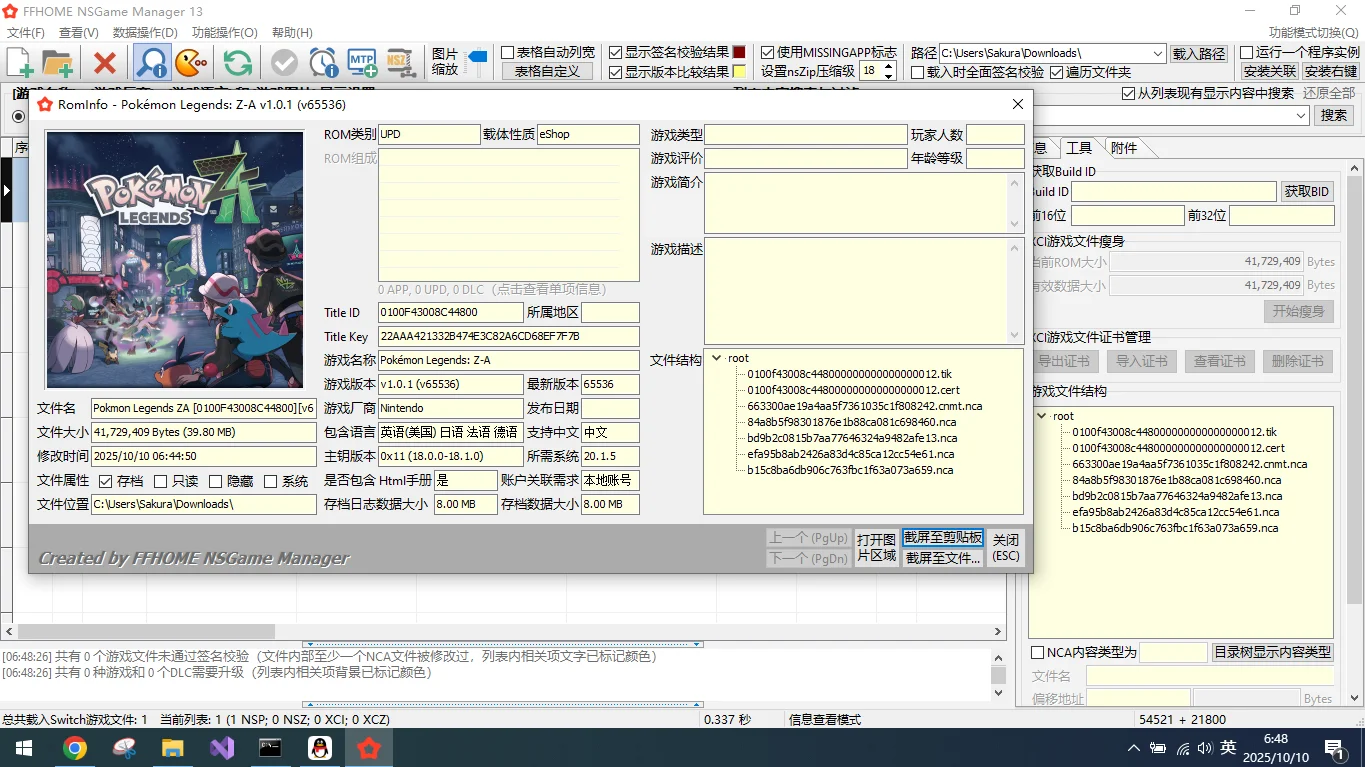Open the 数据操作(D) menu
Image resolution: width=1365 pixels, height=767 pixels.
[x=144, y=32]
